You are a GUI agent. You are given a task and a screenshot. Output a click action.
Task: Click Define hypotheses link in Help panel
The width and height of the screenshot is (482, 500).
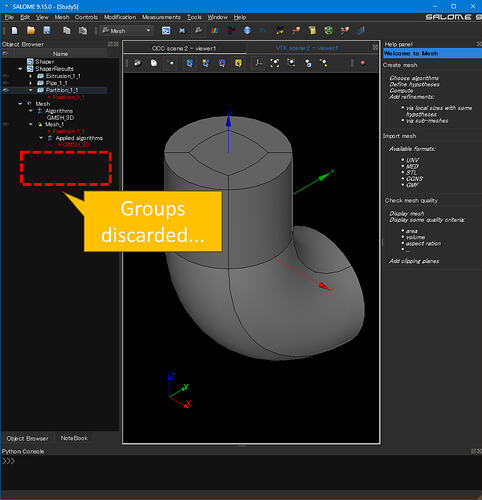coord(414,84)
